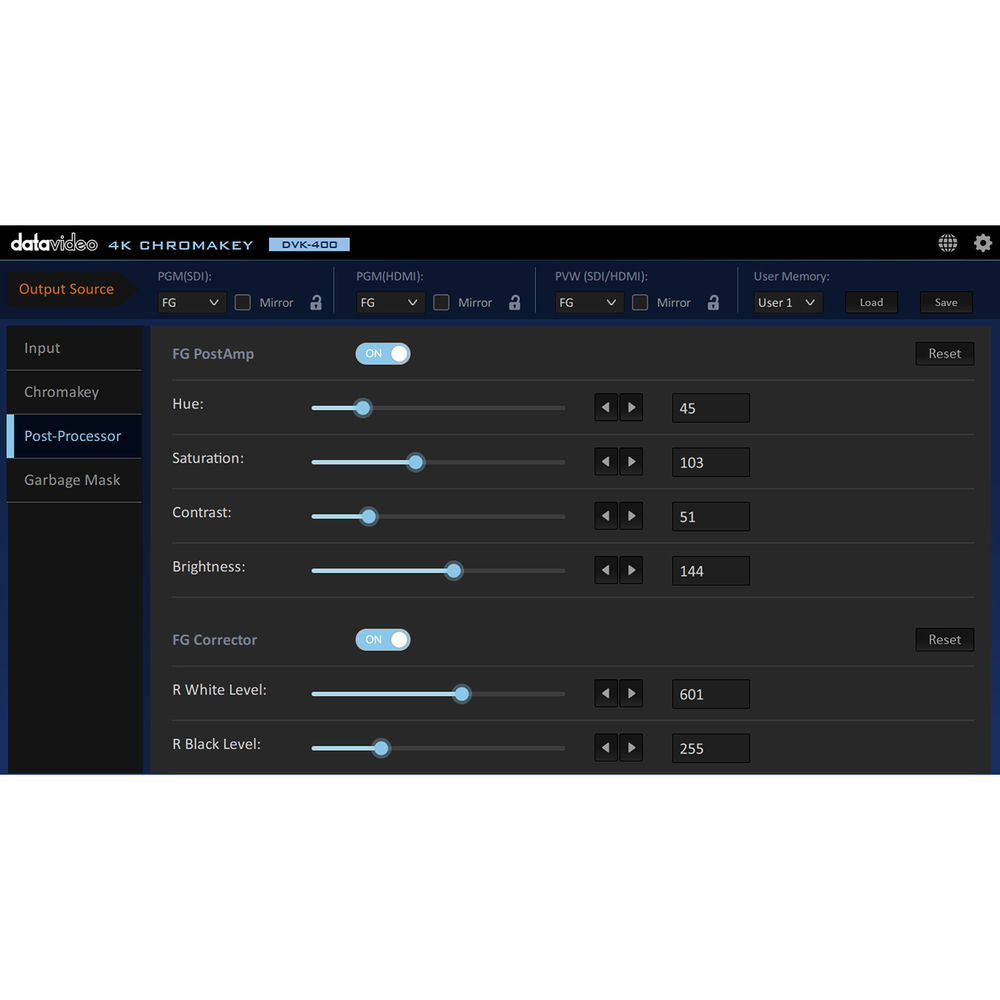Click the Brightness increase right arrow

pos(631,571)
